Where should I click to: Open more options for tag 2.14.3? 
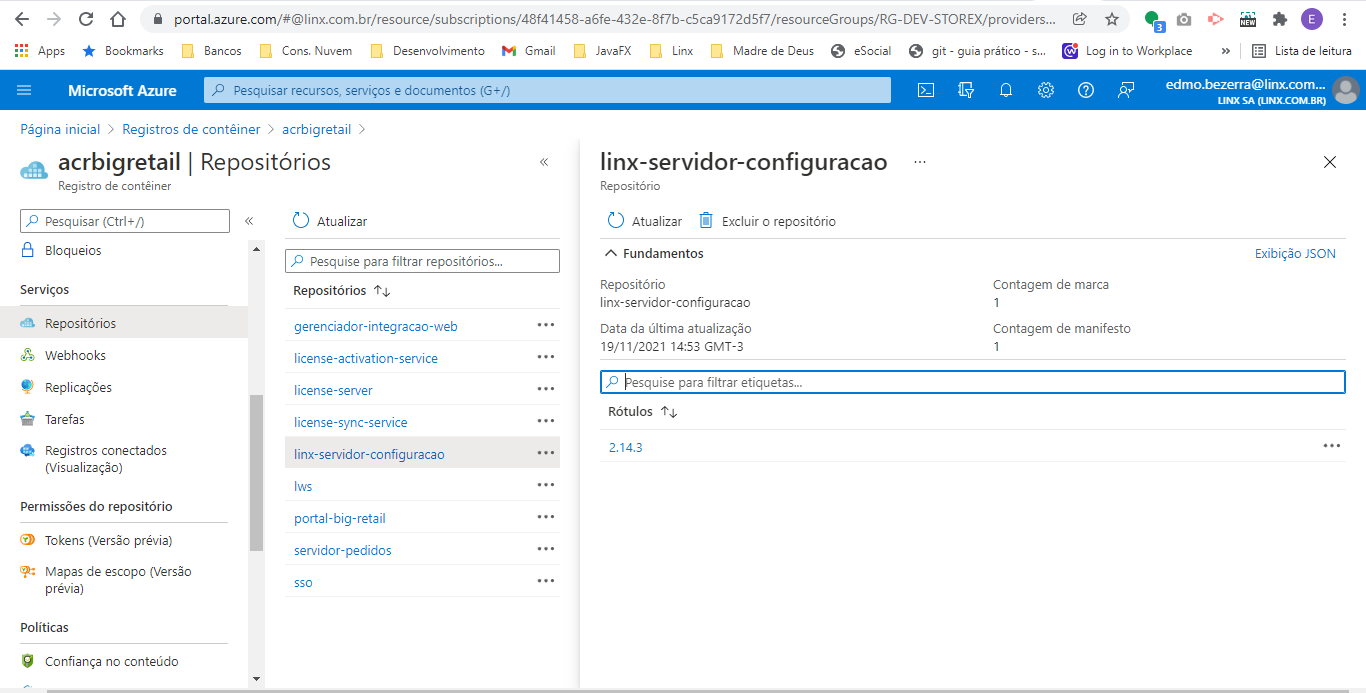point(1331,447)
